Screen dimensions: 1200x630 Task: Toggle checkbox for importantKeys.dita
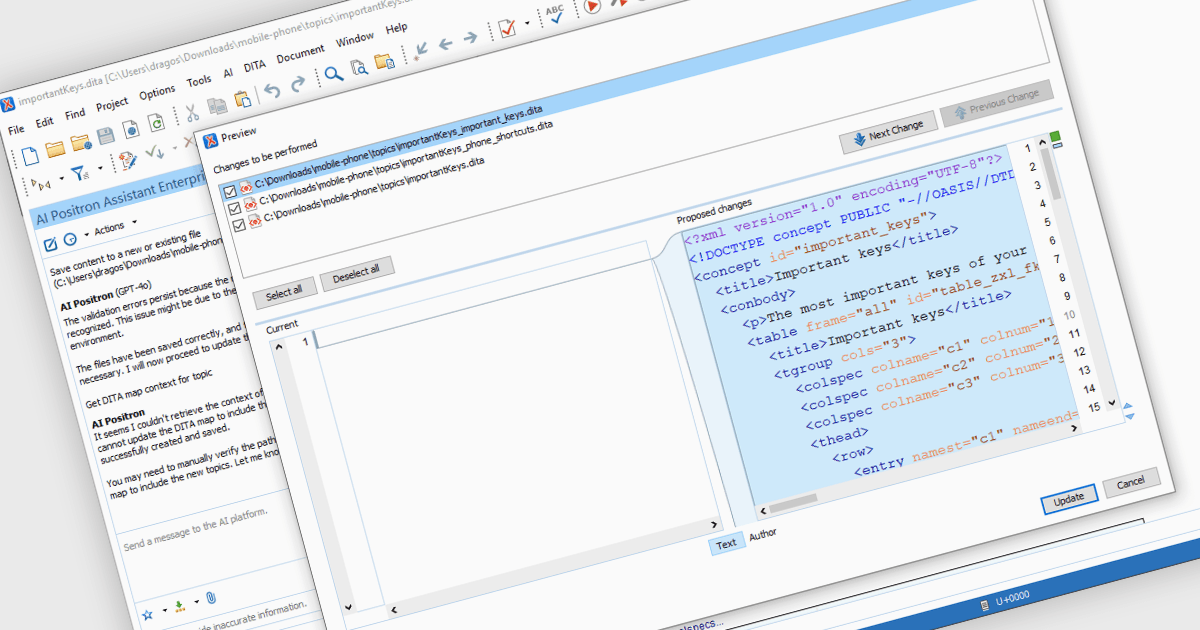239,225
